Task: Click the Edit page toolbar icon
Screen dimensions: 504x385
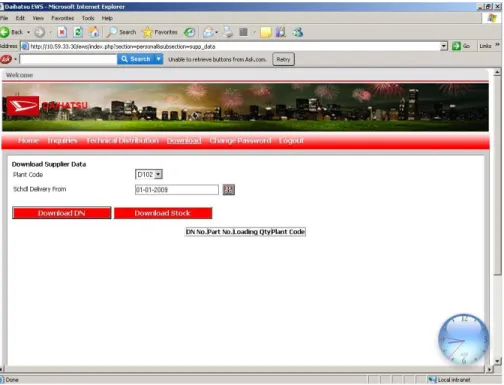Action: coord(244,32)
